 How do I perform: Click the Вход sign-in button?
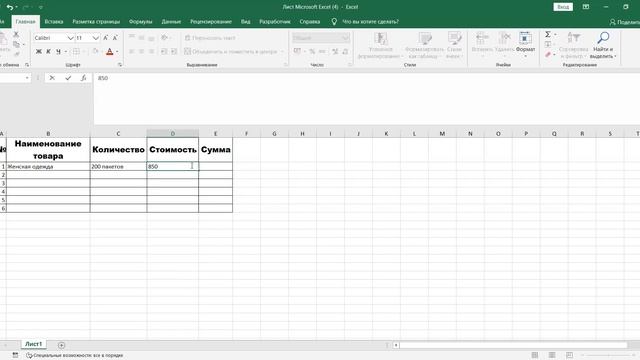pos(563,7)
